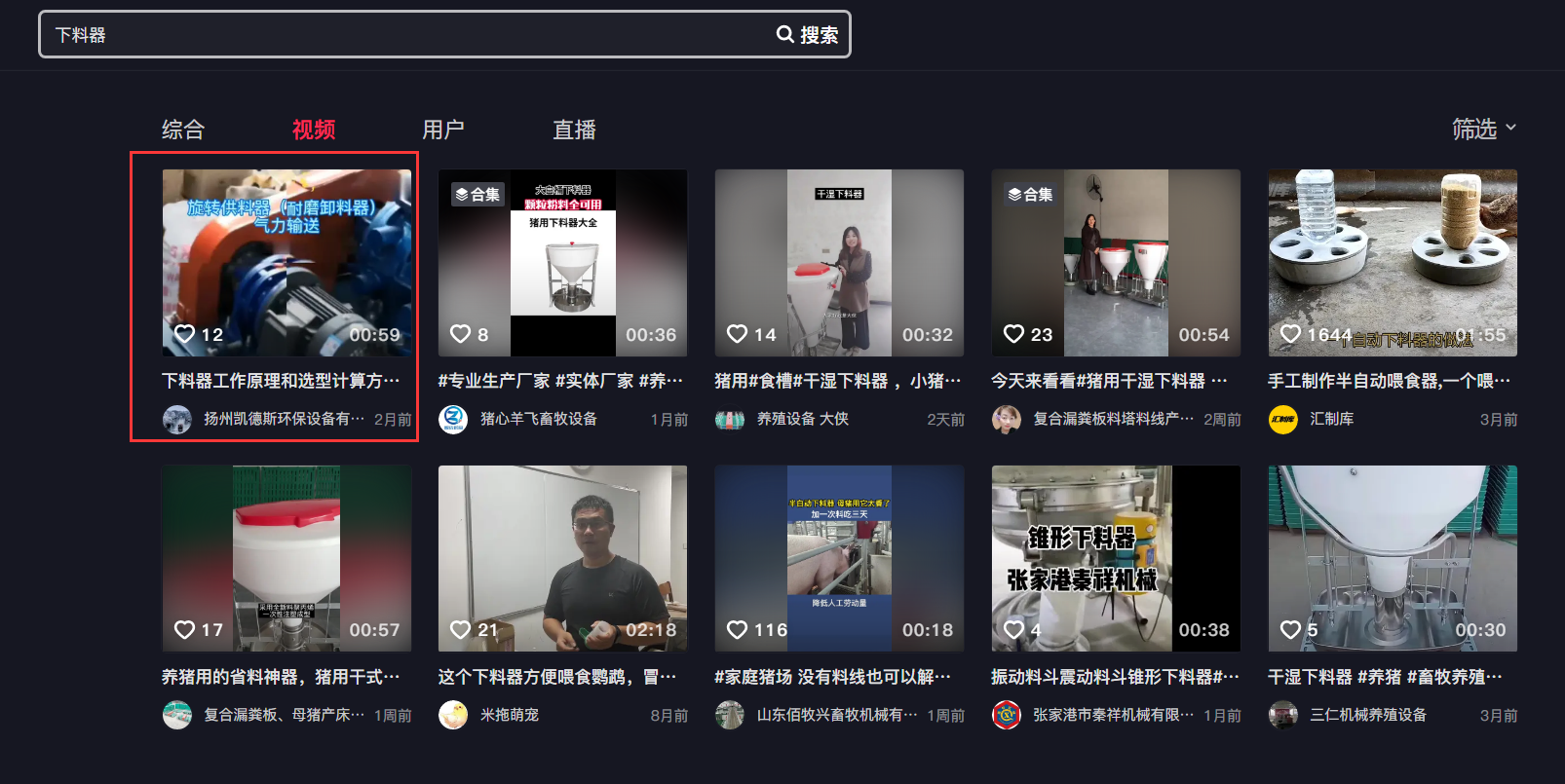Play the 干湿下料器 00:32 video thumbnail
1565x784 pixels.
pos(839,263)
